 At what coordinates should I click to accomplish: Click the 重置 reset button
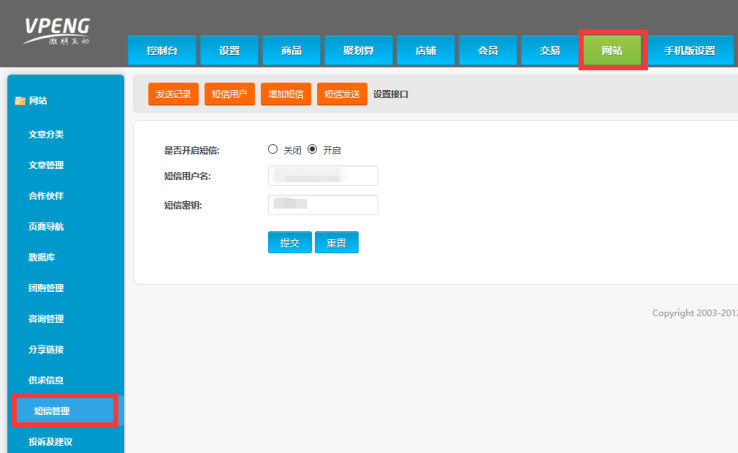click(336, 243)
